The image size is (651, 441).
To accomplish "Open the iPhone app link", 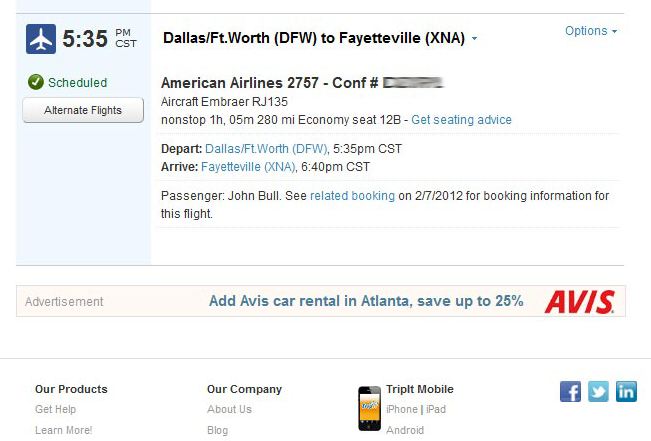I will (x=402, y=409).
